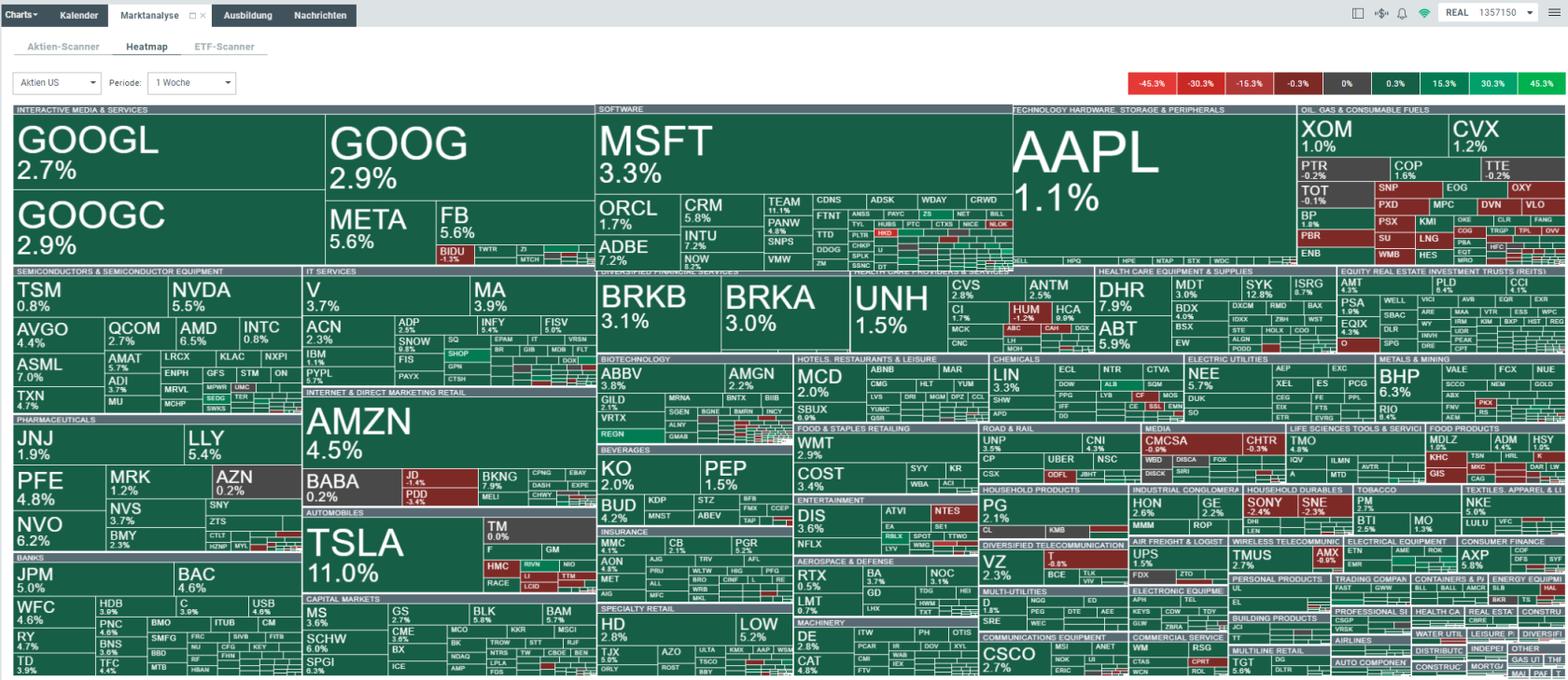
Task: Toggle the sidebar layout panel icon
Action: [x=1358, y=13]
